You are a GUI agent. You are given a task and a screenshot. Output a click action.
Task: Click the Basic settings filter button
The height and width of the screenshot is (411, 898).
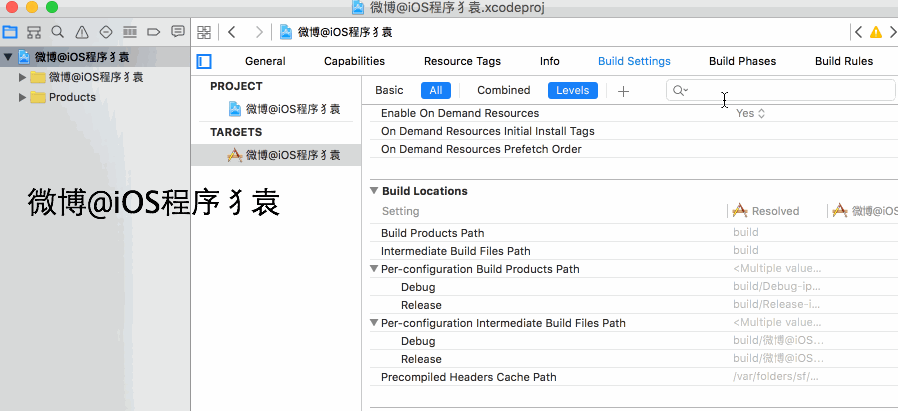point(389,90)
